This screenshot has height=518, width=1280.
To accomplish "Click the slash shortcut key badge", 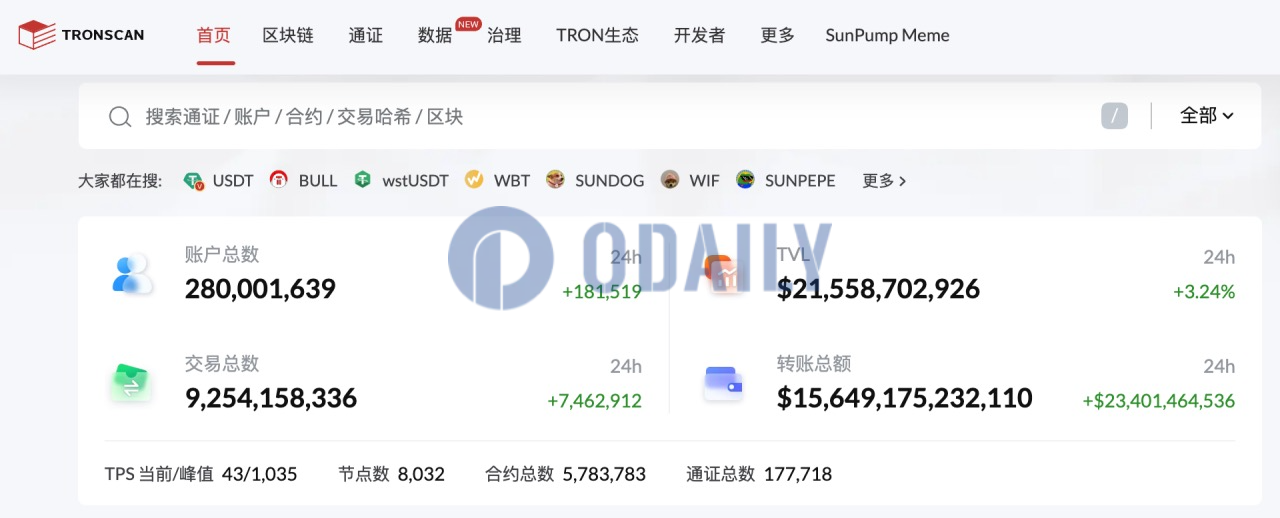I will point(1115,116).
